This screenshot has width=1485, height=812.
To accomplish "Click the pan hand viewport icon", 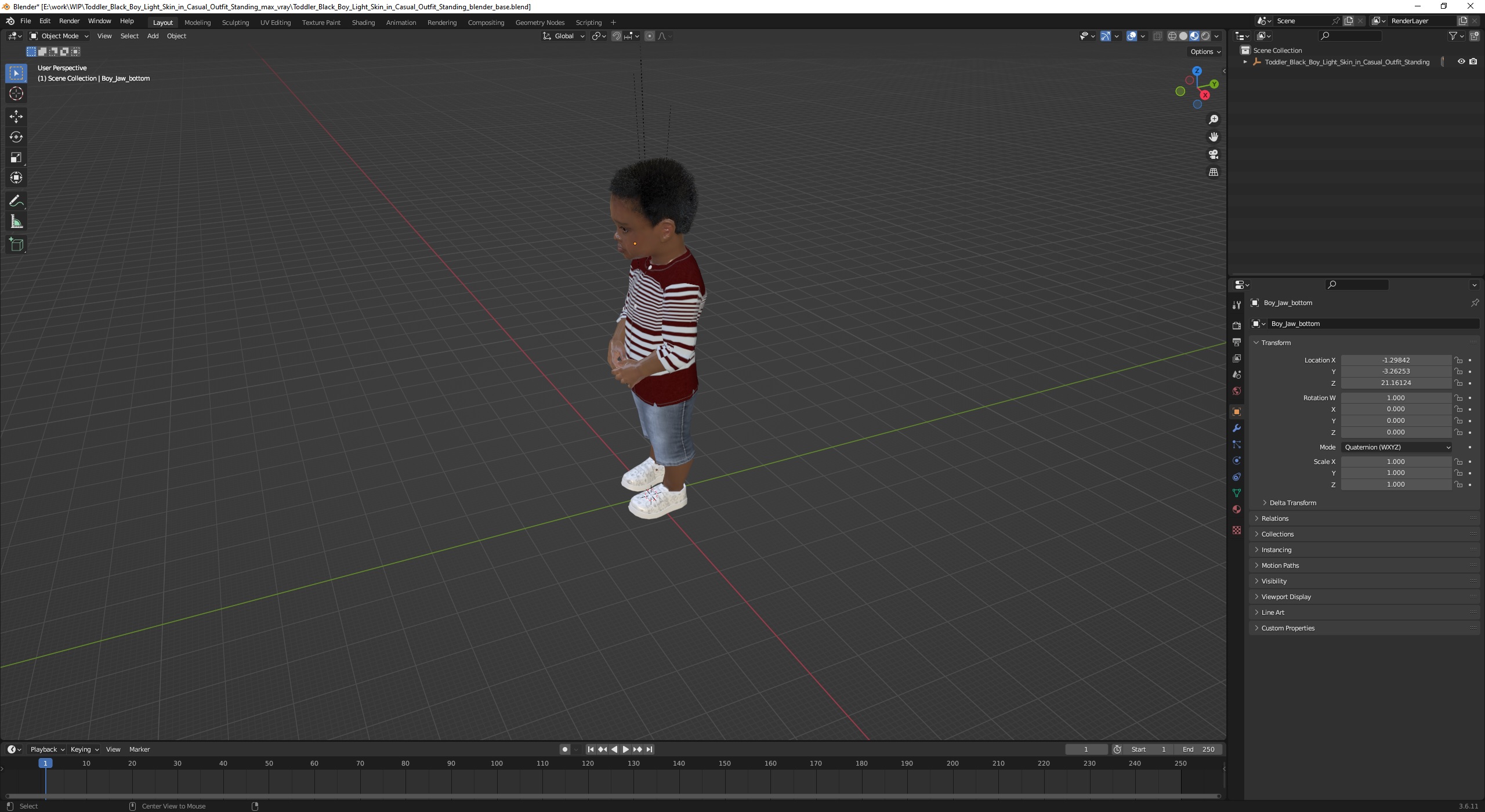I will point(1214,137).
